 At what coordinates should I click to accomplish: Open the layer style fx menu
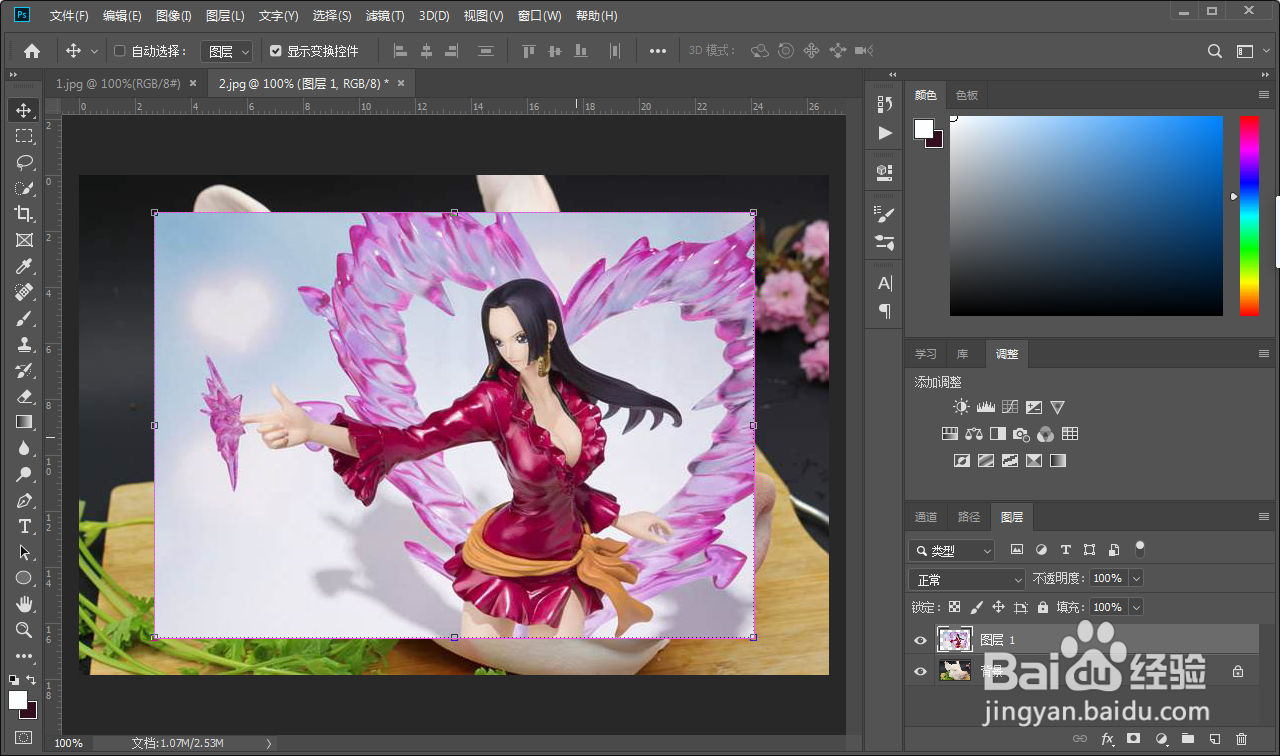[1107, 739]
